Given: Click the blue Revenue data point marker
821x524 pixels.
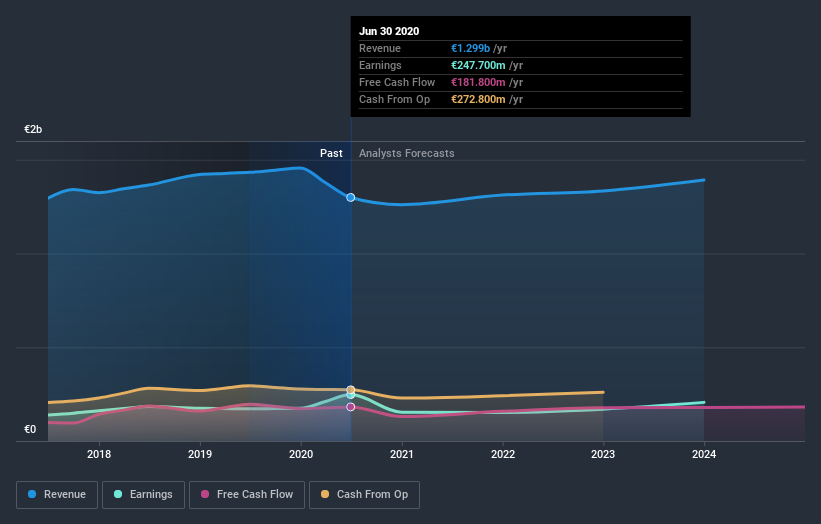Looking at the screenshot, I should click(351, 197).
